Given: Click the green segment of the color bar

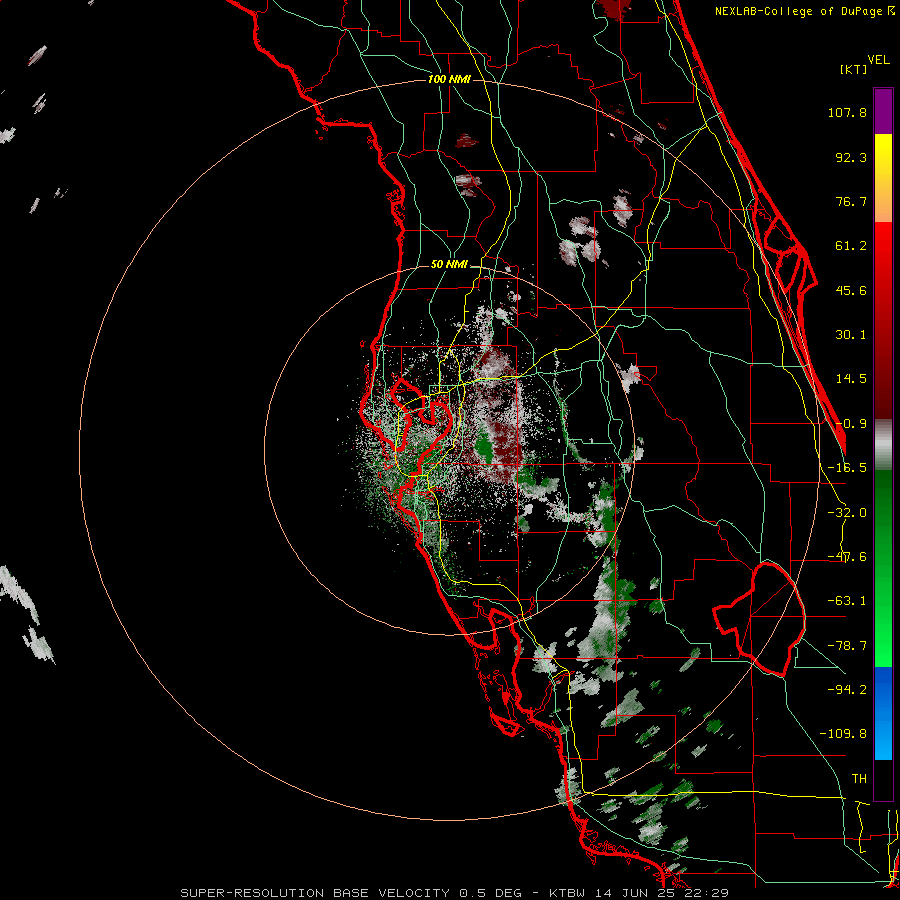Looking at the screenshot, I should tap(883, 568).
